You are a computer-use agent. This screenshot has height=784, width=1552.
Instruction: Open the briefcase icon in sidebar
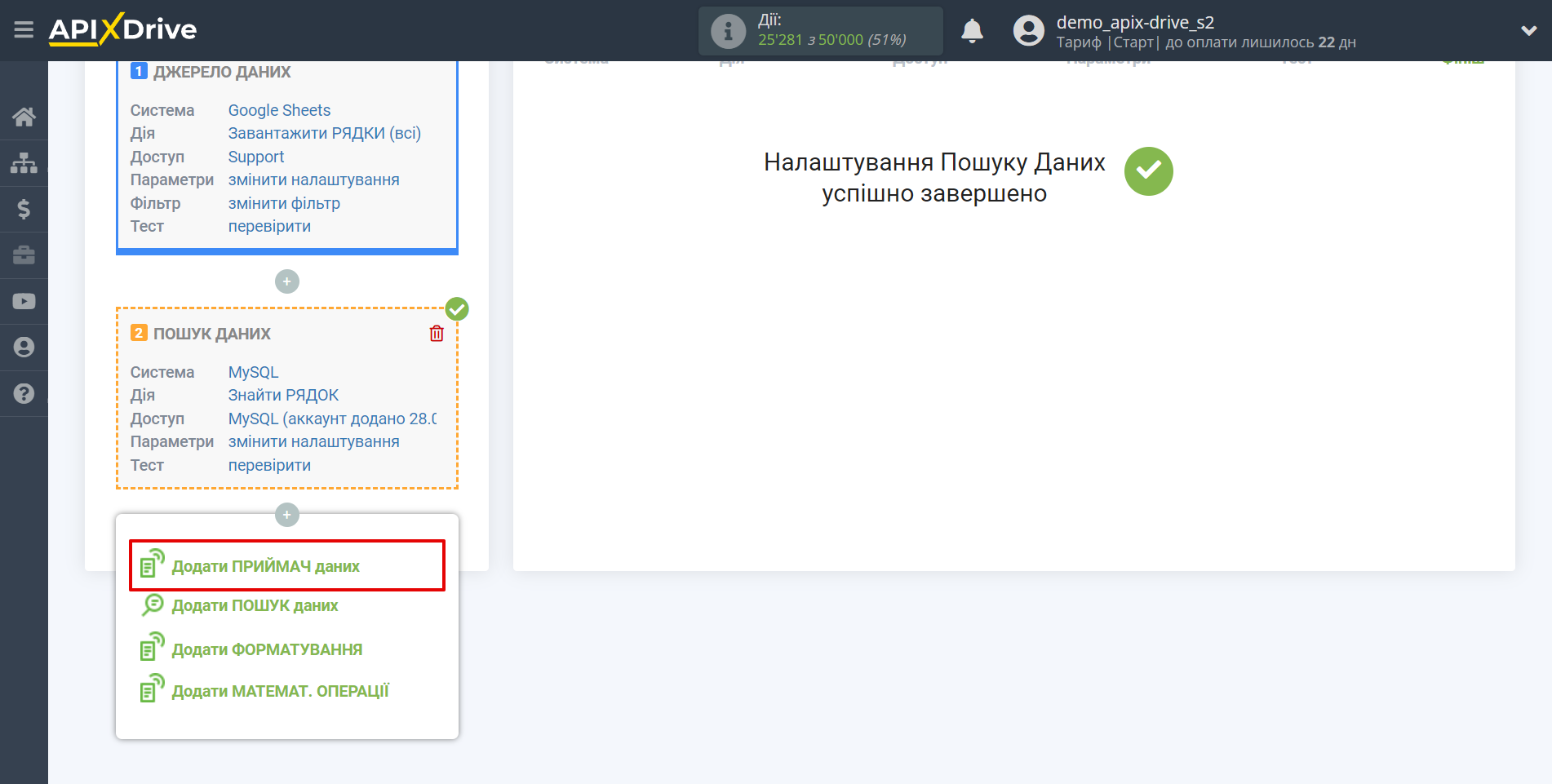24,255
